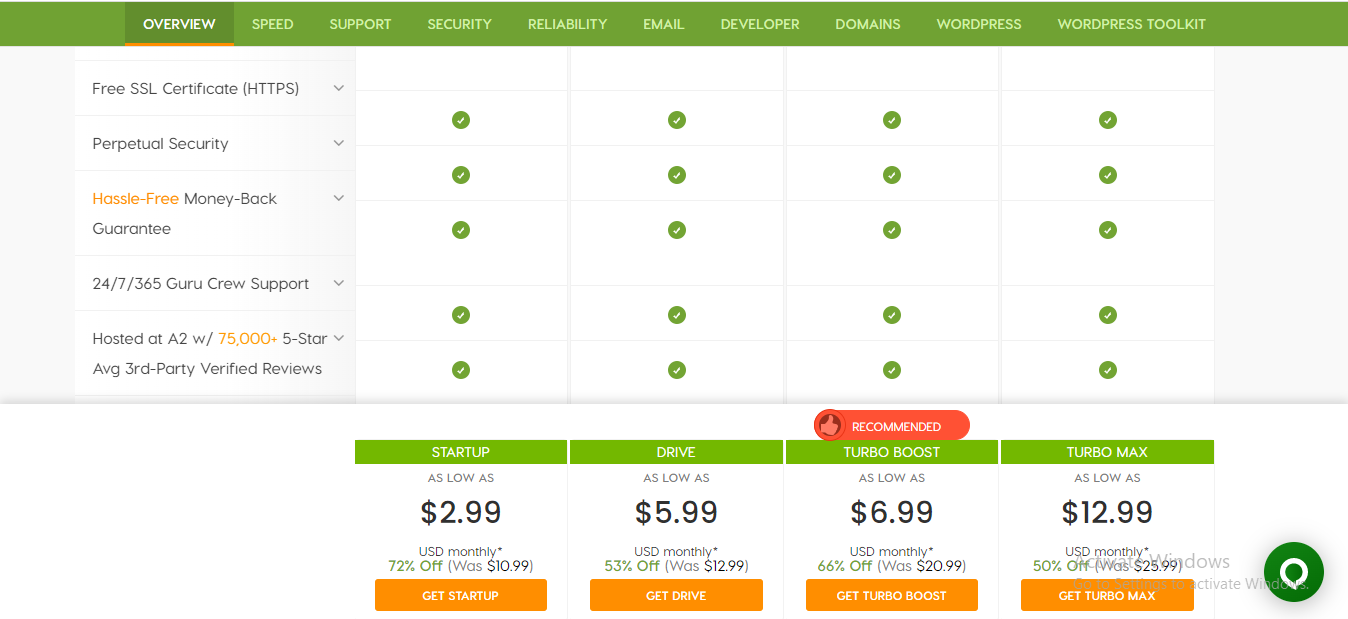The image size is (1348, 619).
Task: Click the Get Drive button
Action: tap(676, 595)
